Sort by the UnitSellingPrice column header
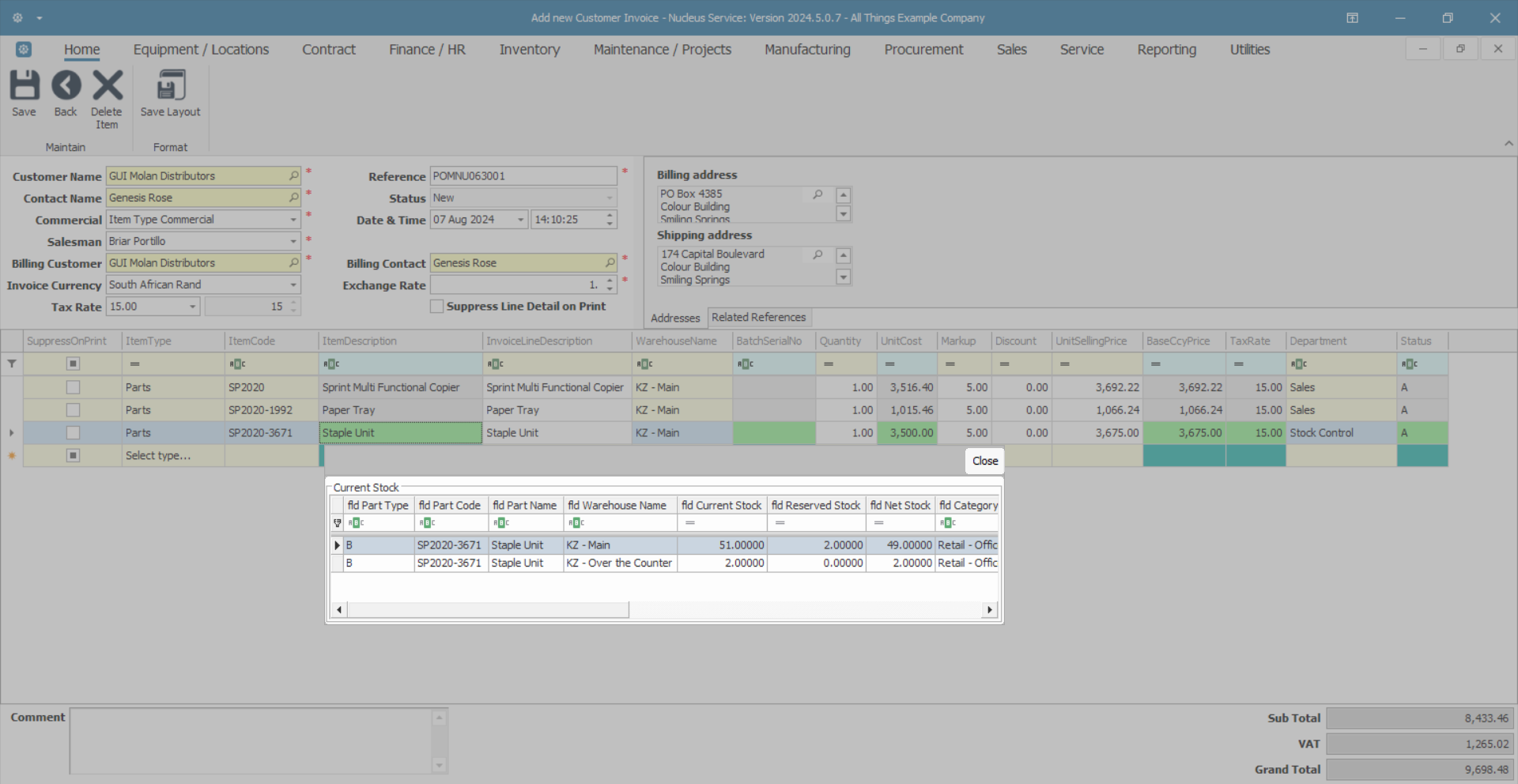The image size is (1518, 784). [x=1091, y=341]
